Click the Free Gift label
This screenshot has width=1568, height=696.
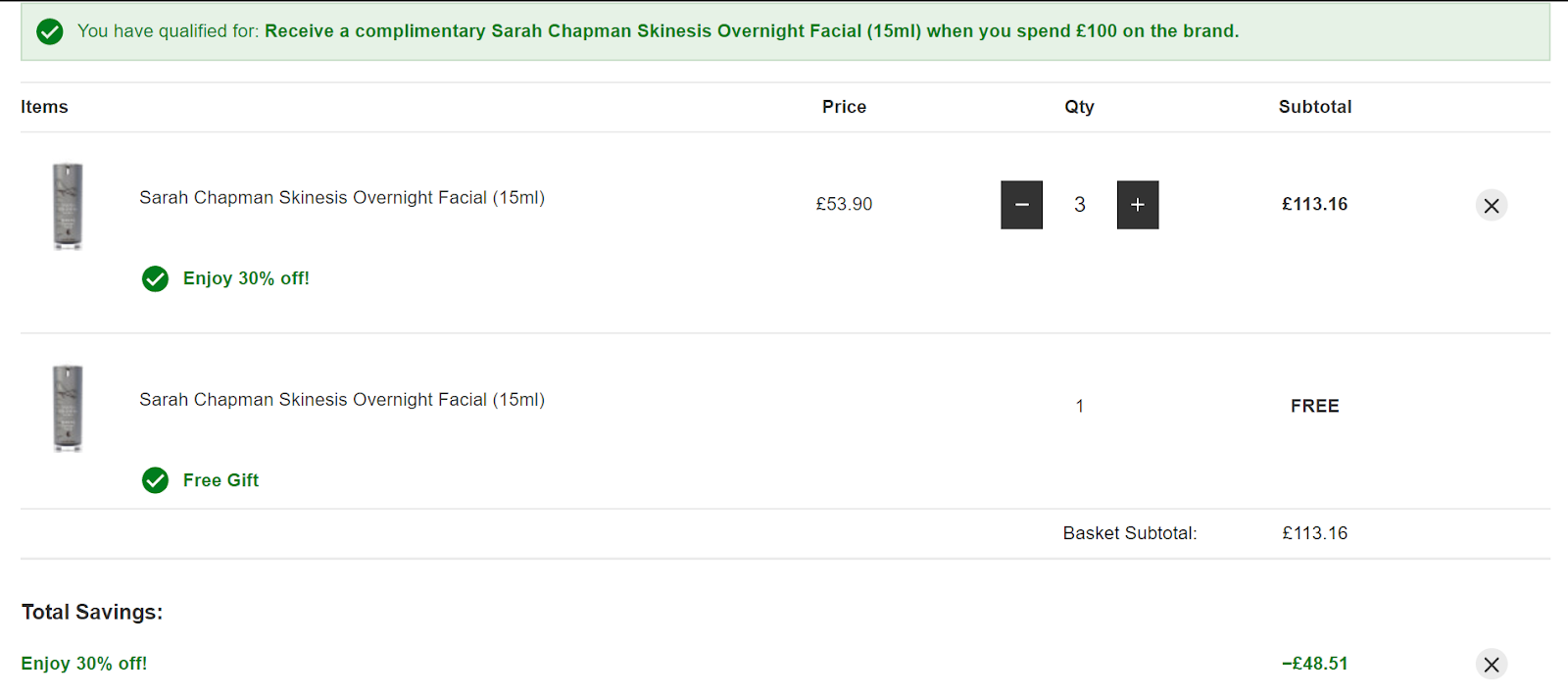click(x=220, y=480)
